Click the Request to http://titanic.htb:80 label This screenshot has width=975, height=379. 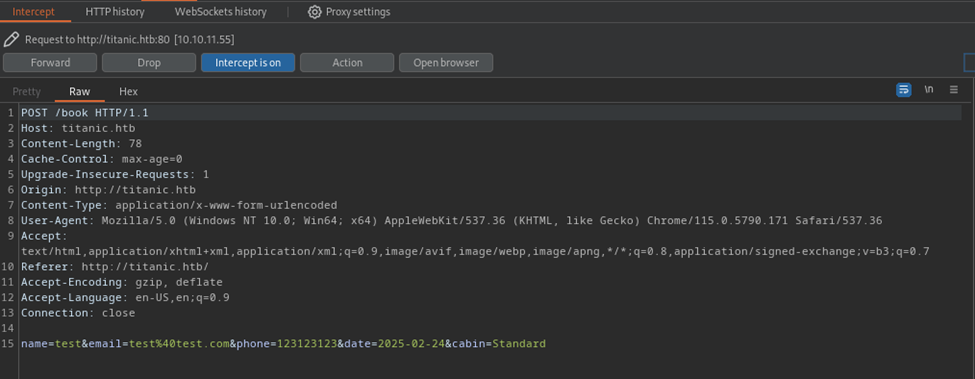97,40
